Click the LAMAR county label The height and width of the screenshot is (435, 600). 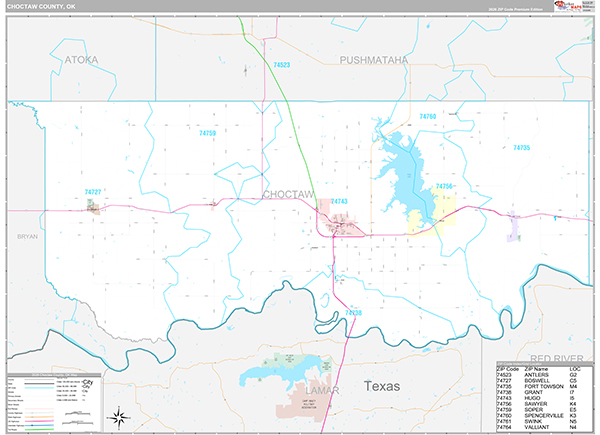point(322,390)
